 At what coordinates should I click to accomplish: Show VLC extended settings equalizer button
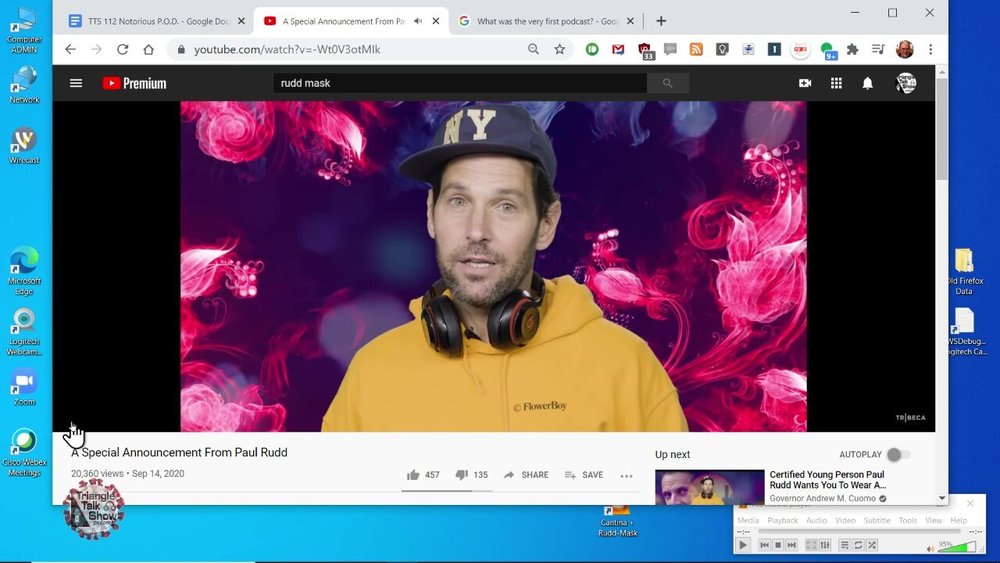[825, 545]
